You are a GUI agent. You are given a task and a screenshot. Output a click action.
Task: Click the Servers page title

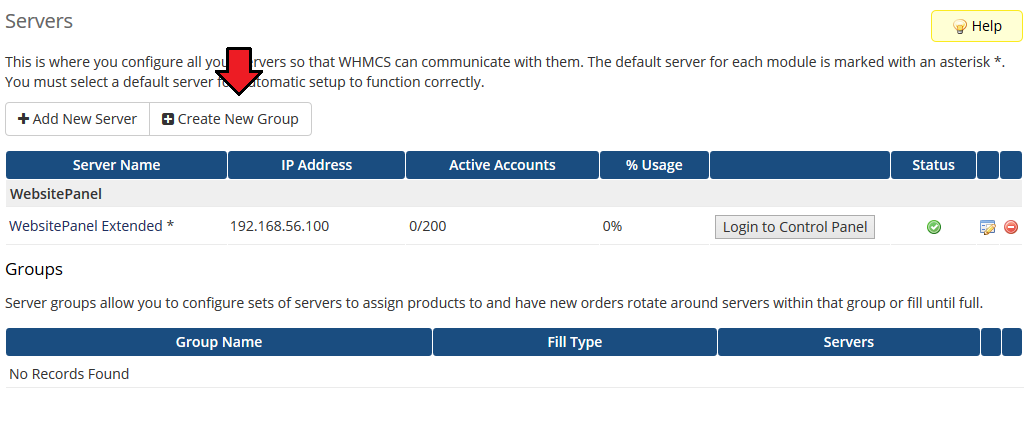click(39, 21)
